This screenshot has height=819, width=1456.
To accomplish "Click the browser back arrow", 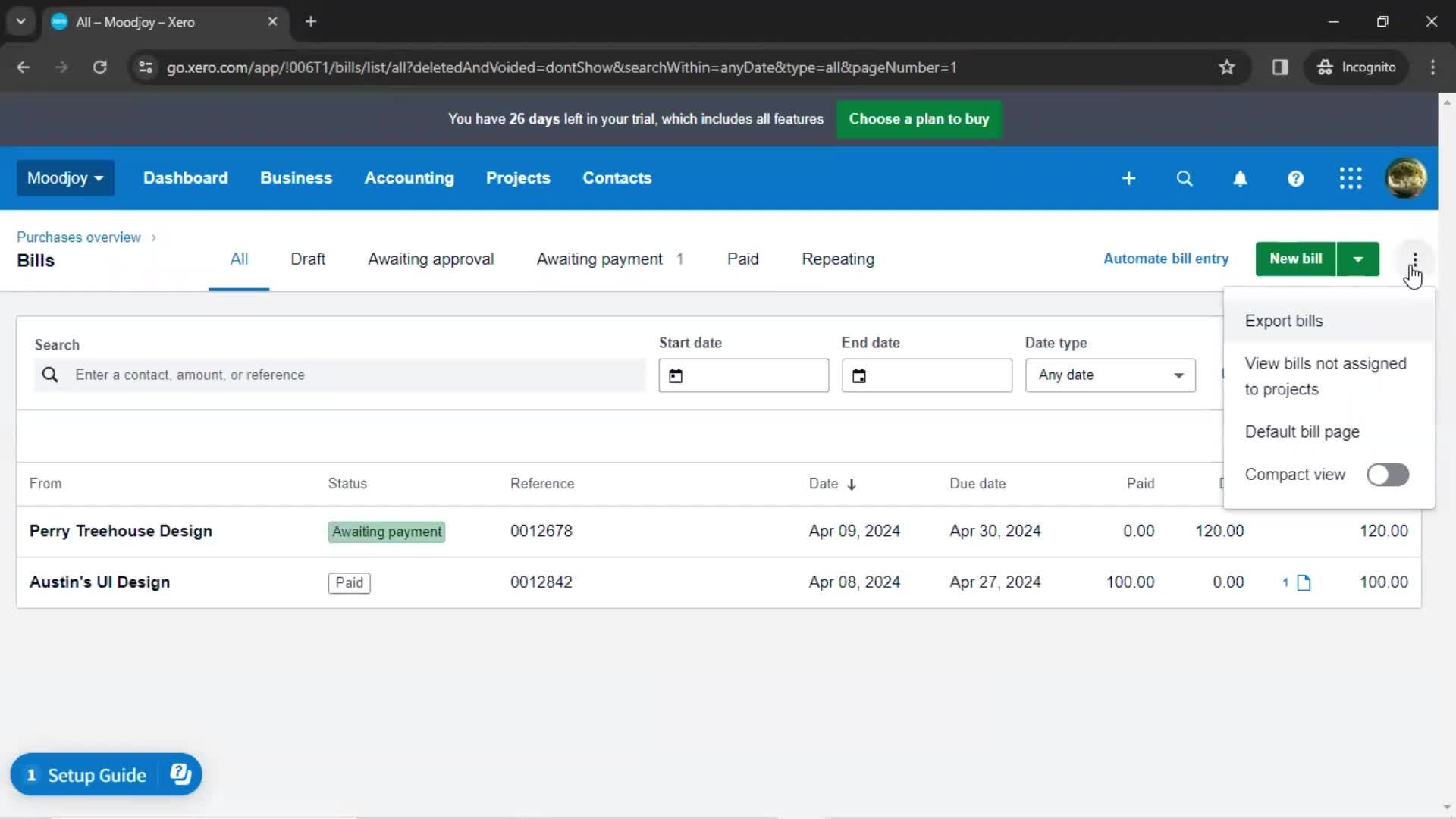I will 24,67.
